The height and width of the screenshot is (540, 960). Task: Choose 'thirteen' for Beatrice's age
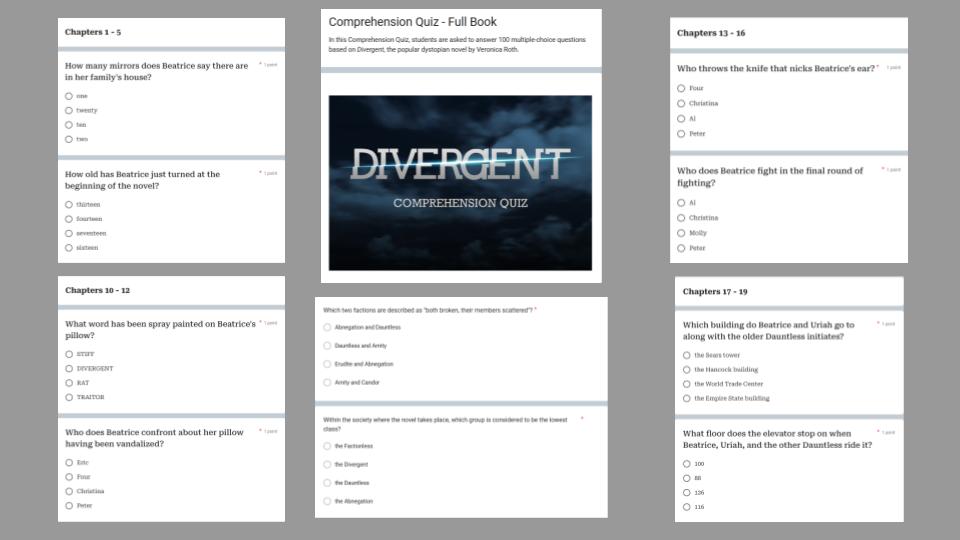69,204
